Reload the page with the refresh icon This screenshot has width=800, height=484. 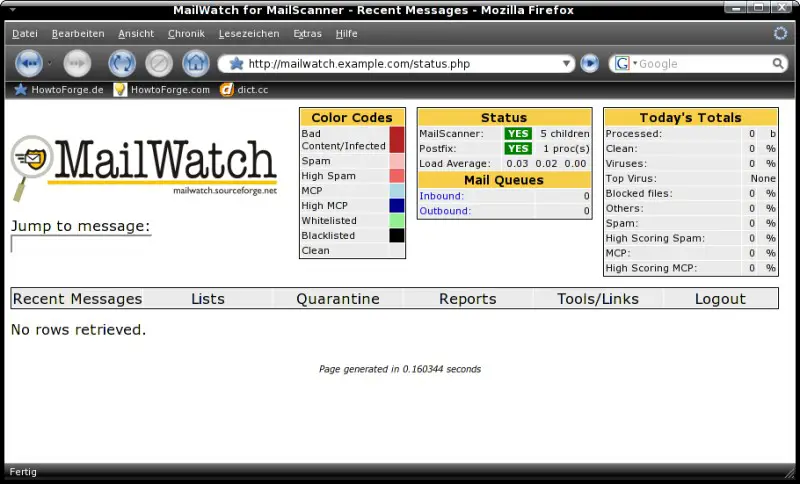click(122, 64)
